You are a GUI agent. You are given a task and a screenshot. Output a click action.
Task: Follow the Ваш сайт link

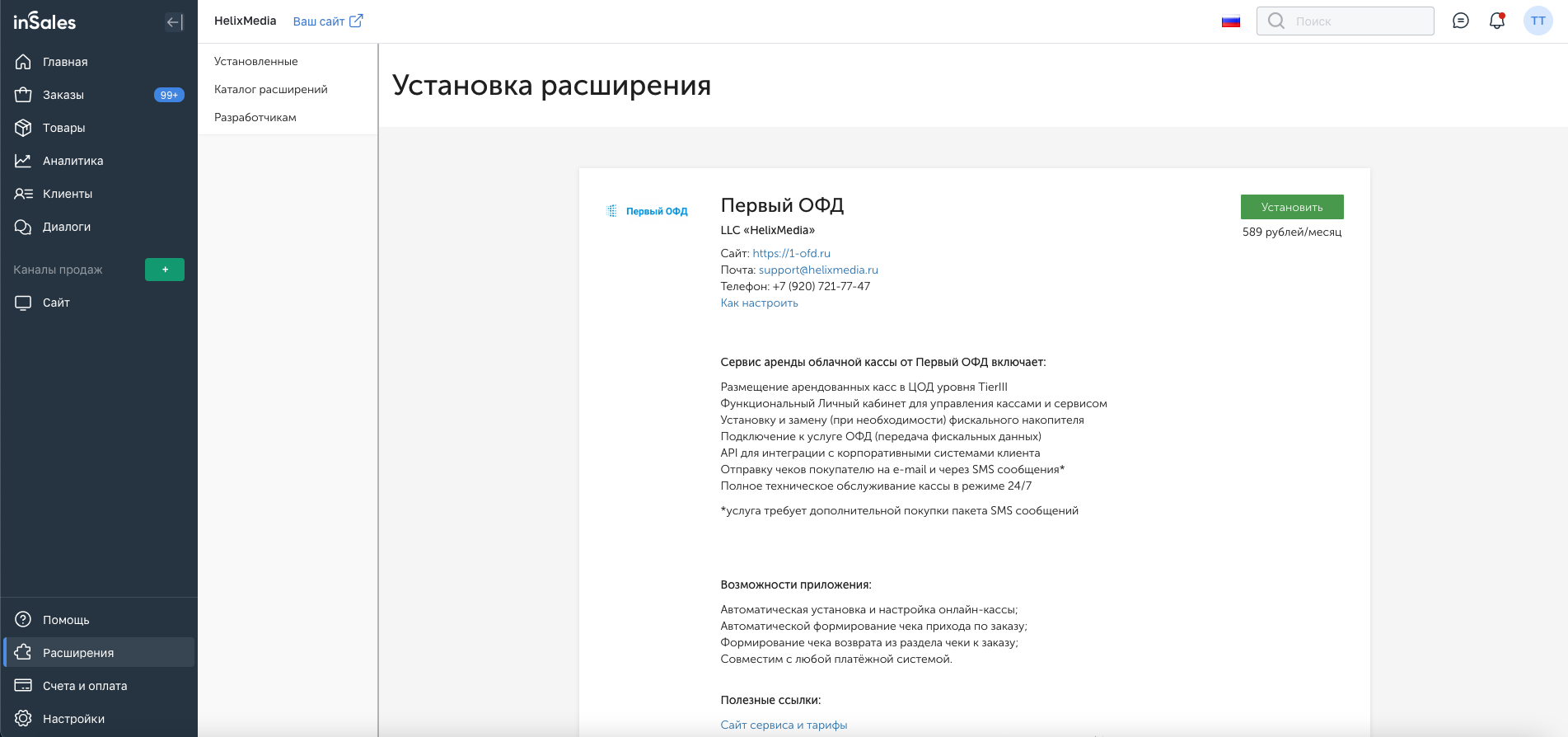point(319,21)
